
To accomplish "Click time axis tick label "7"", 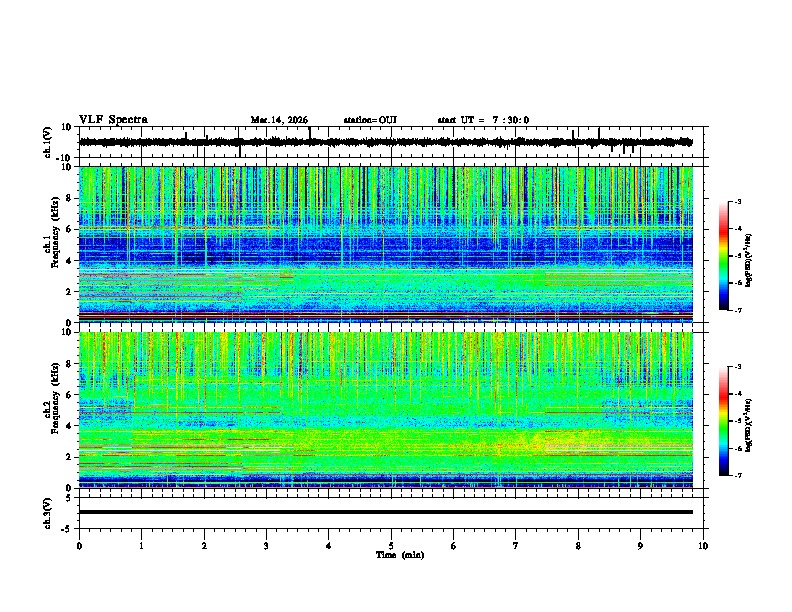I will pos(516,546).
